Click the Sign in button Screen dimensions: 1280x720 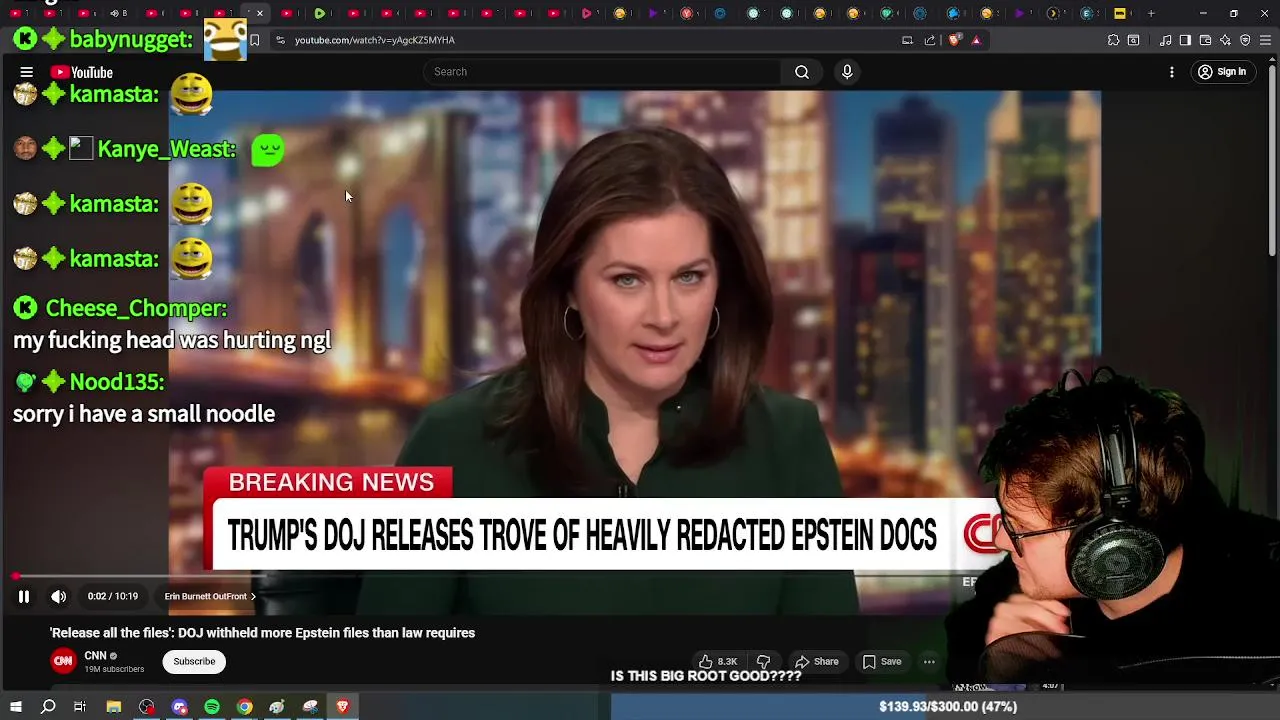pos(1222,72)
